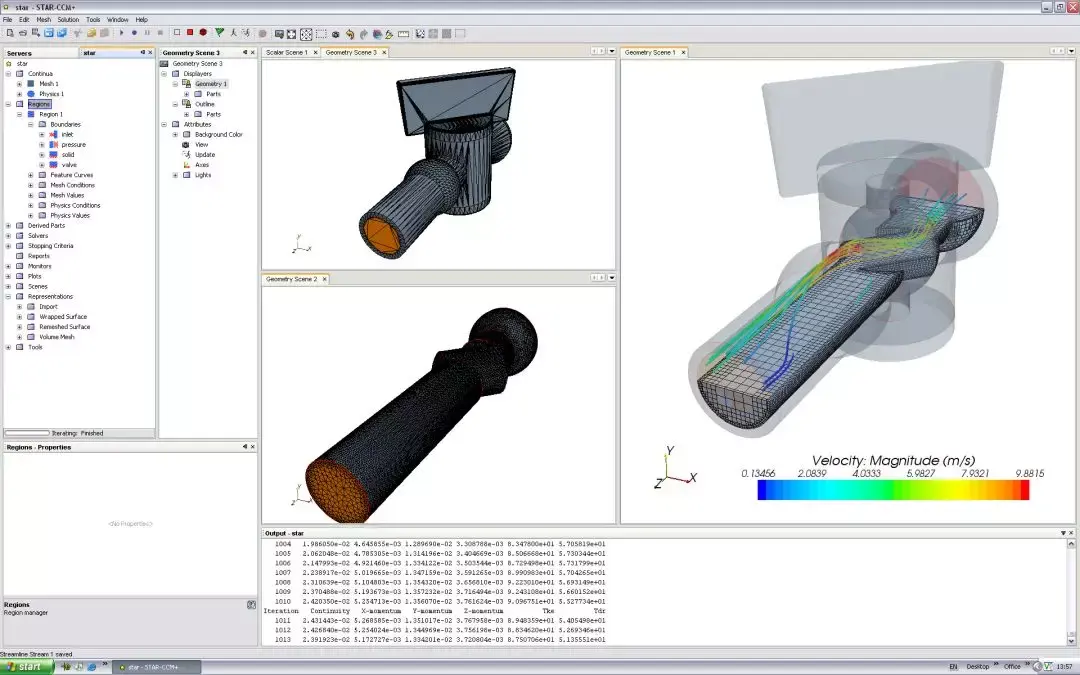Expand the Volume Mesh node

click(19, 337)
